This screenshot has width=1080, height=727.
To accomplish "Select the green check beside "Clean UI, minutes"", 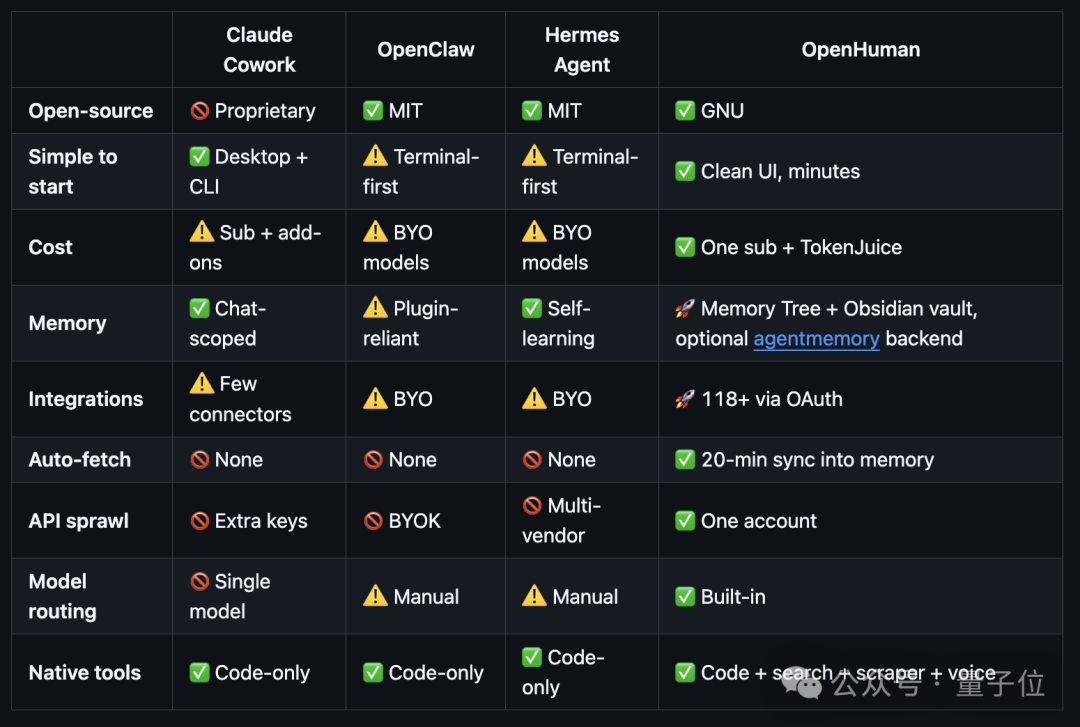I will (685, 171).
